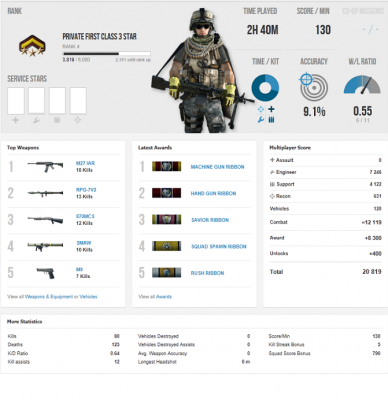Screen dimensions: 388x400
Task: Click the Squad Spawn Ribbon image
Action: click(167, 246)
